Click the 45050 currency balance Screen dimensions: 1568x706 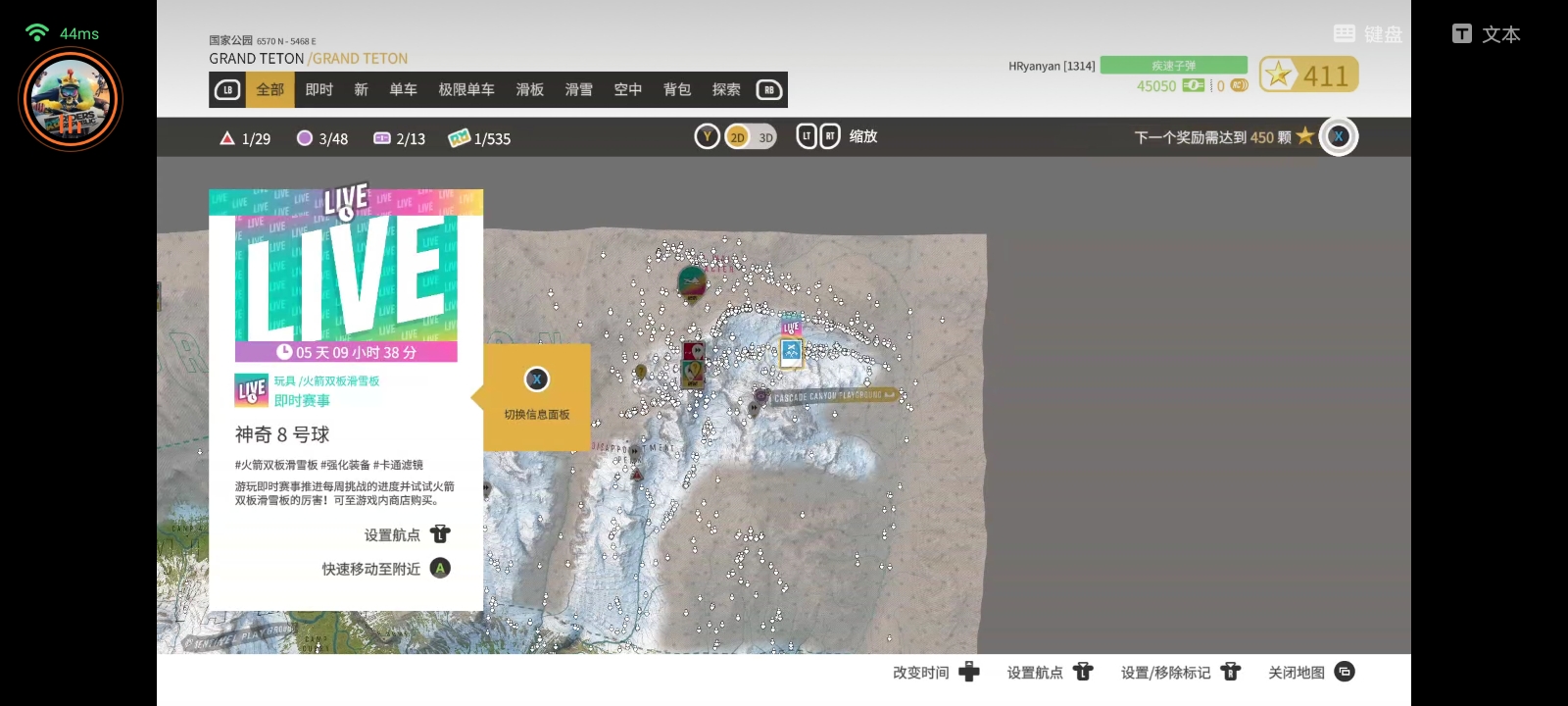coord(1156,86)
